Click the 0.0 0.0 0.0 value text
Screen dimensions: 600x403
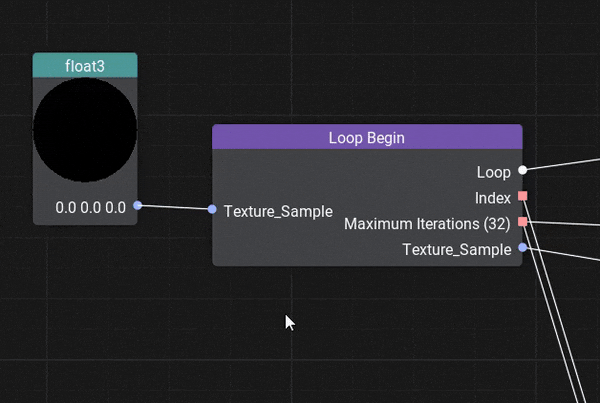[90, 208]
